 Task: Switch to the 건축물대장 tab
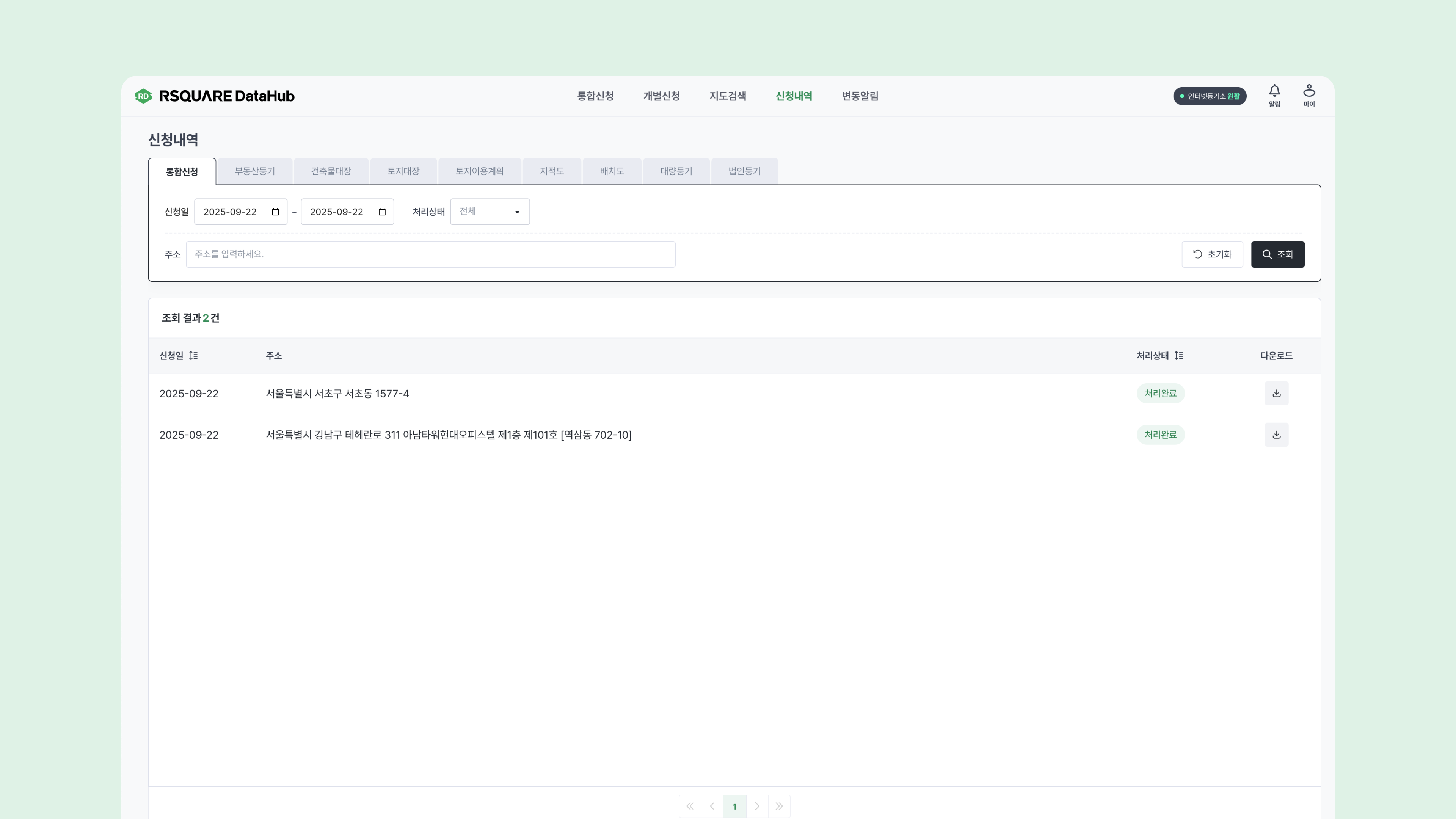coord(331,171)
